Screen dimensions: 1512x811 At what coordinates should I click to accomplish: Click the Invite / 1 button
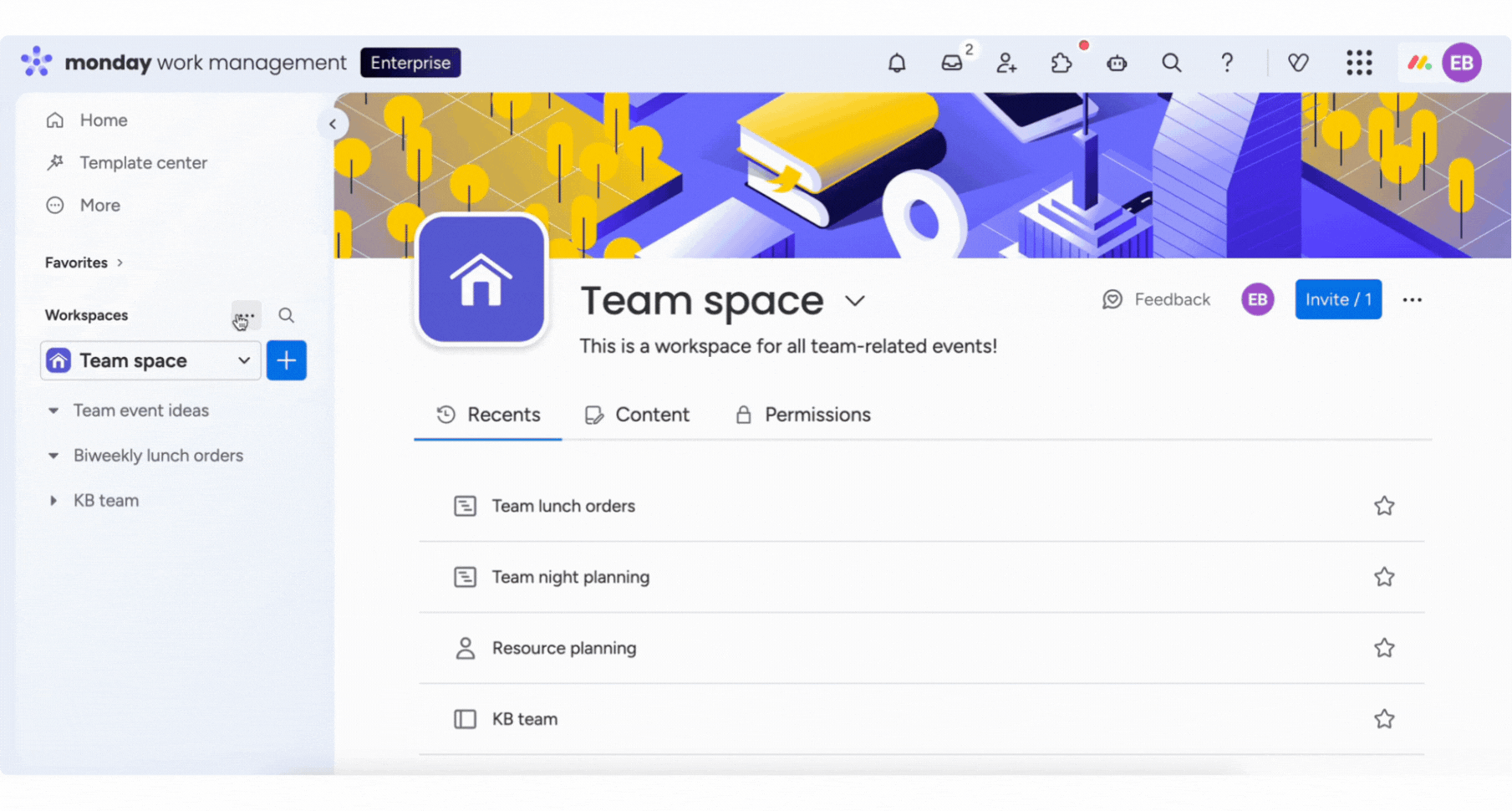pos(1338,299)
